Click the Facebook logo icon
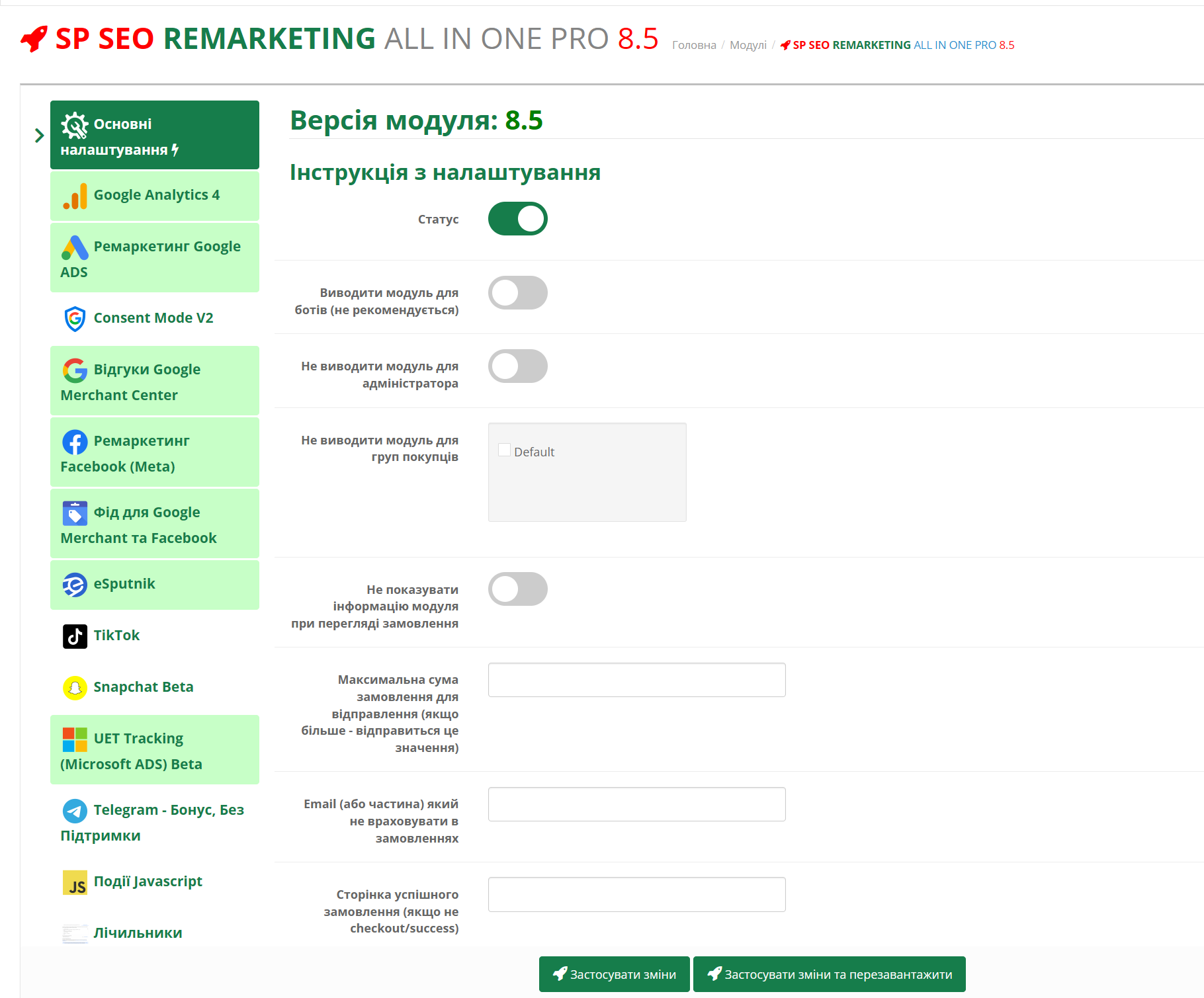The width and height of the screenshot is (1204, 998). point(75,442)
